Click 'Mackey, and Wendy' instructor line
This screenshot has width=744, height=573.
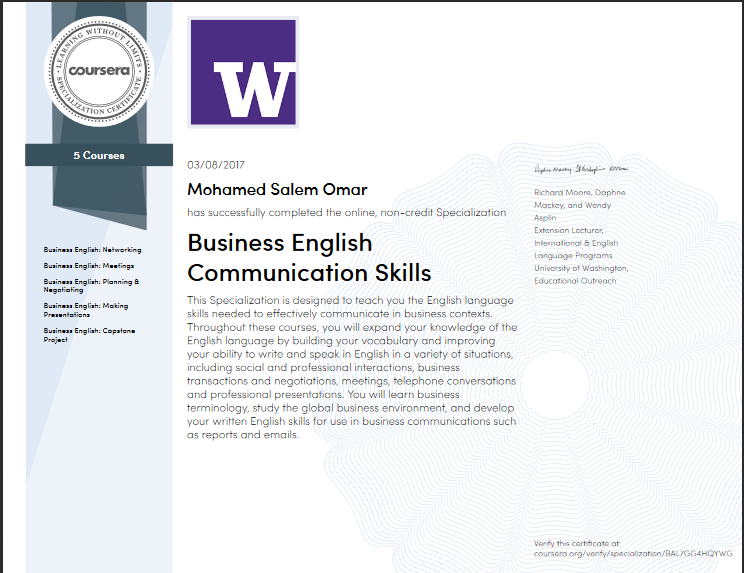point(573,205)
